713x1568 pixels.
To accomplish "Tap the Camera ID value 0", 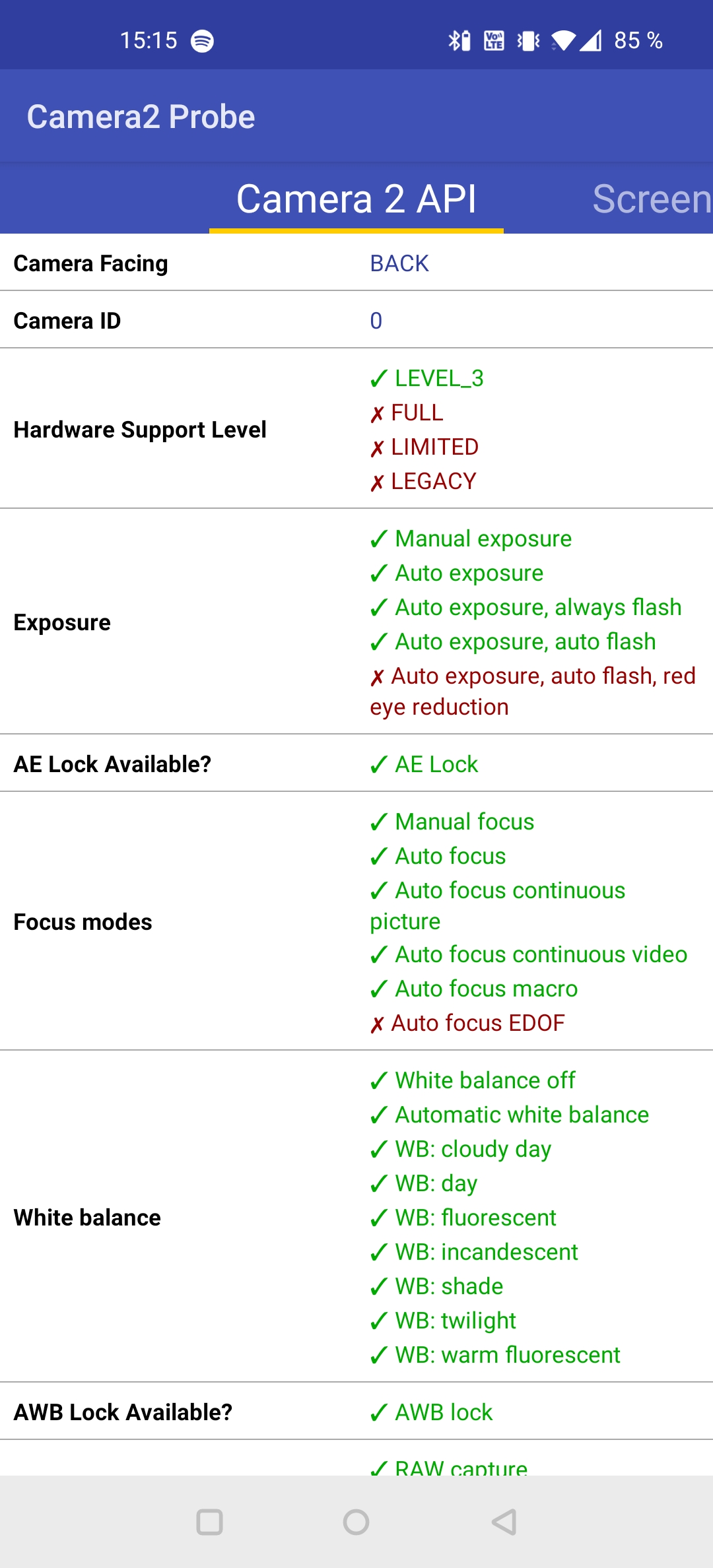I will click(376, 321).
